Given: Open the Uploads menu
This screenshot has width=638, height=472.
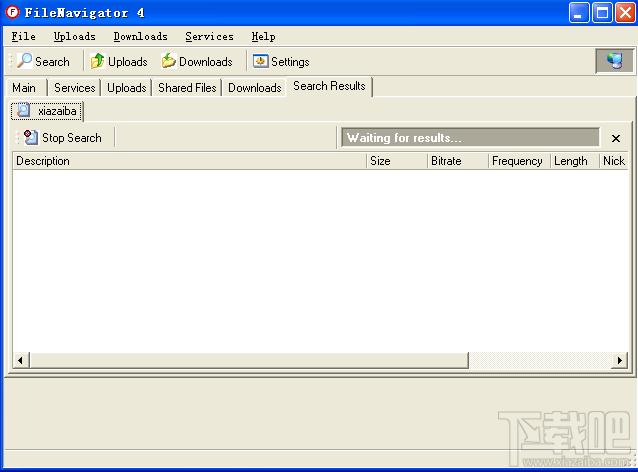Looking at the screenshot, I should point(74,37).
